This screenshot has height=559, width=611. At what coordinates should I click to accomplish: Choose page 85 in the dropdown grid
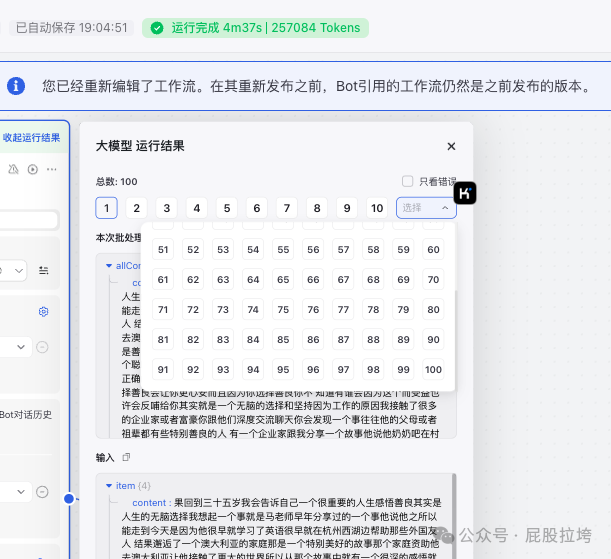point(283,339)
